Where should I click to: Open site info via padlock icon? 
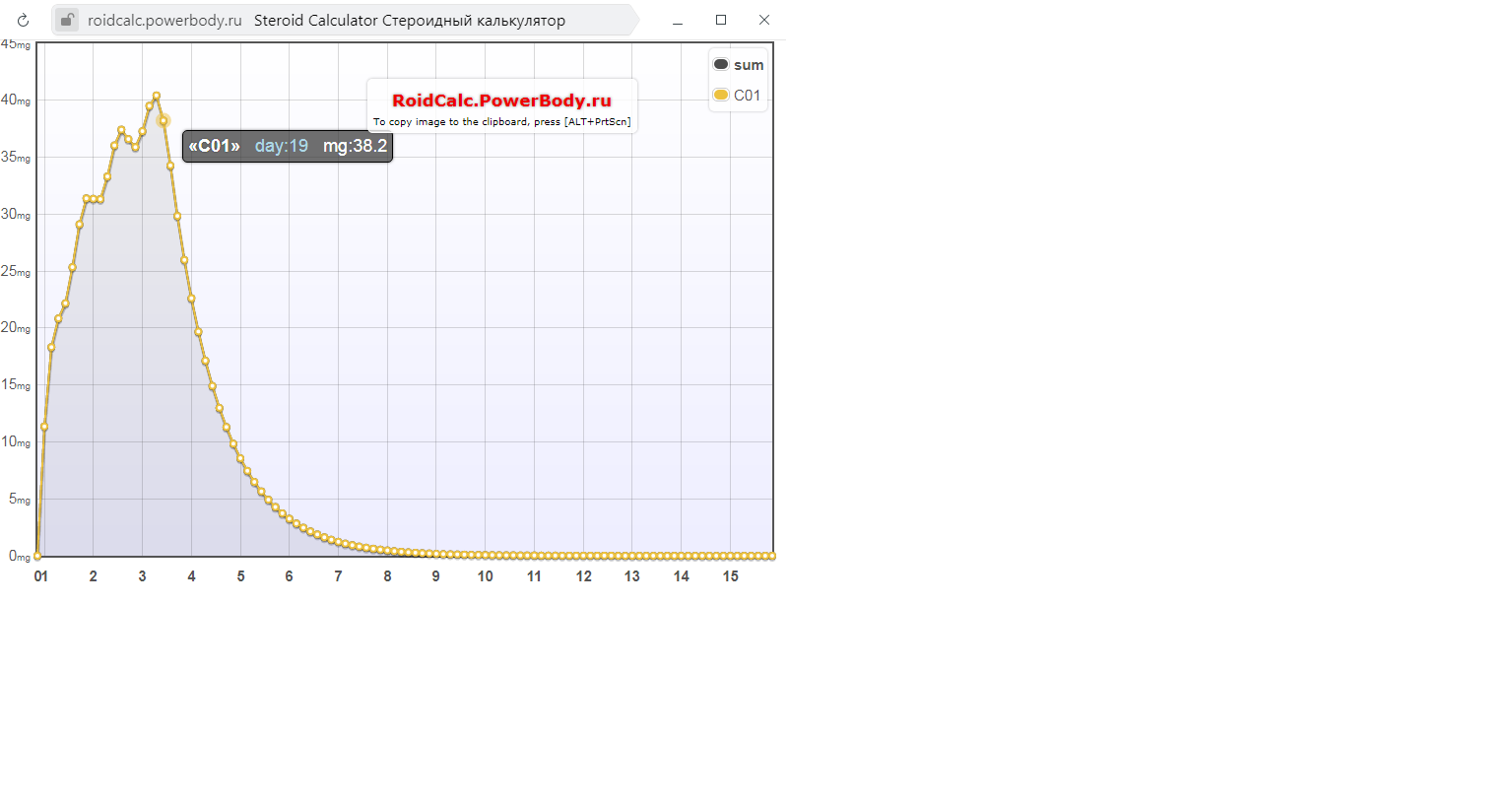pos(66,20)
